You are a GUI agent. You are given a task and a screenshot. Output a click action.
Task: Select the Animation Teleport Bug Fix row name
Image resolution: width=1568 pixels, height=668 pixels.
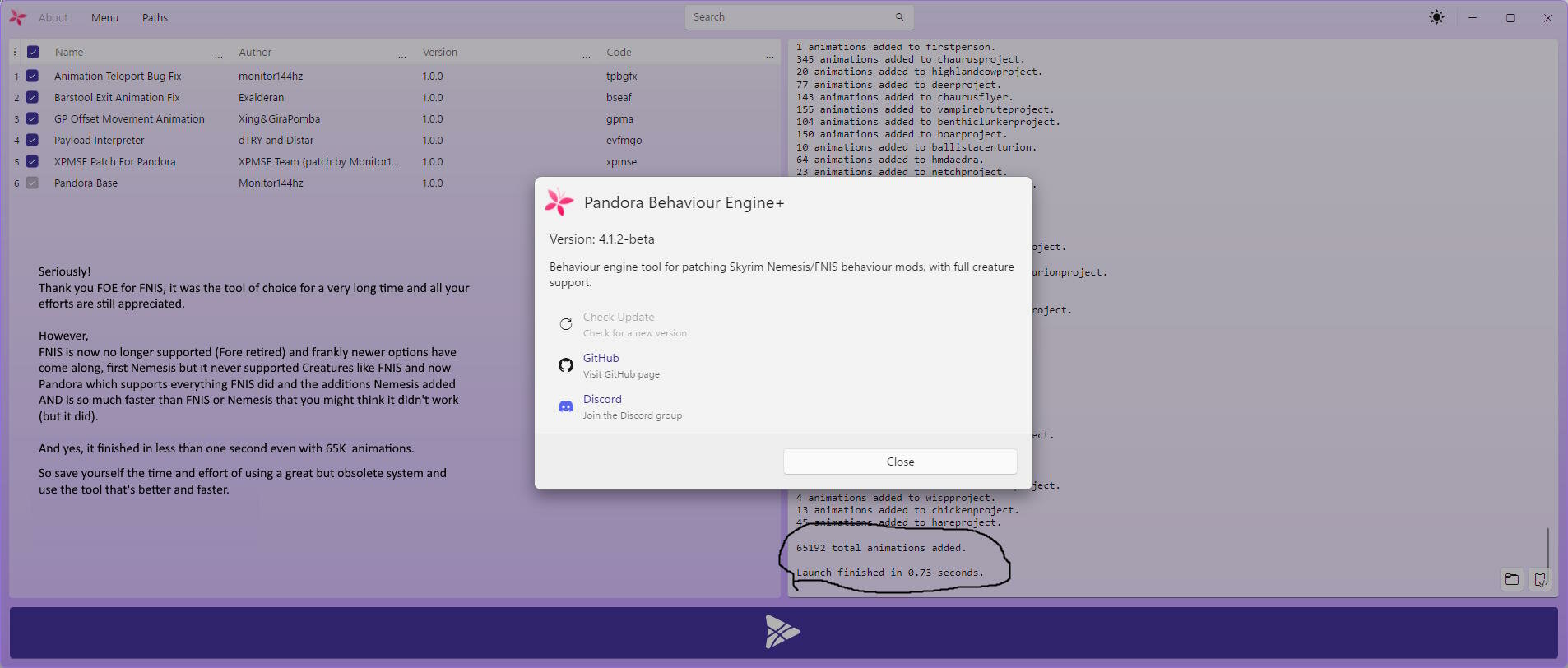click(118, 76)
